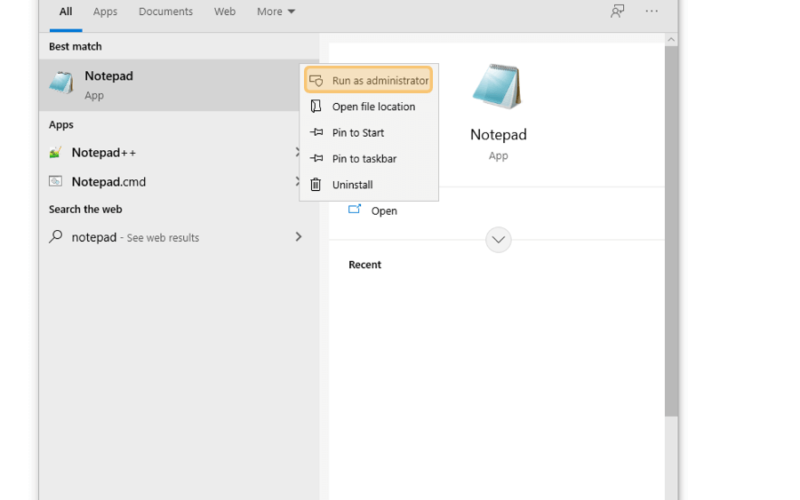Select Run as administrator in context menu
800x500 pixels.
[x=368, y=80]
